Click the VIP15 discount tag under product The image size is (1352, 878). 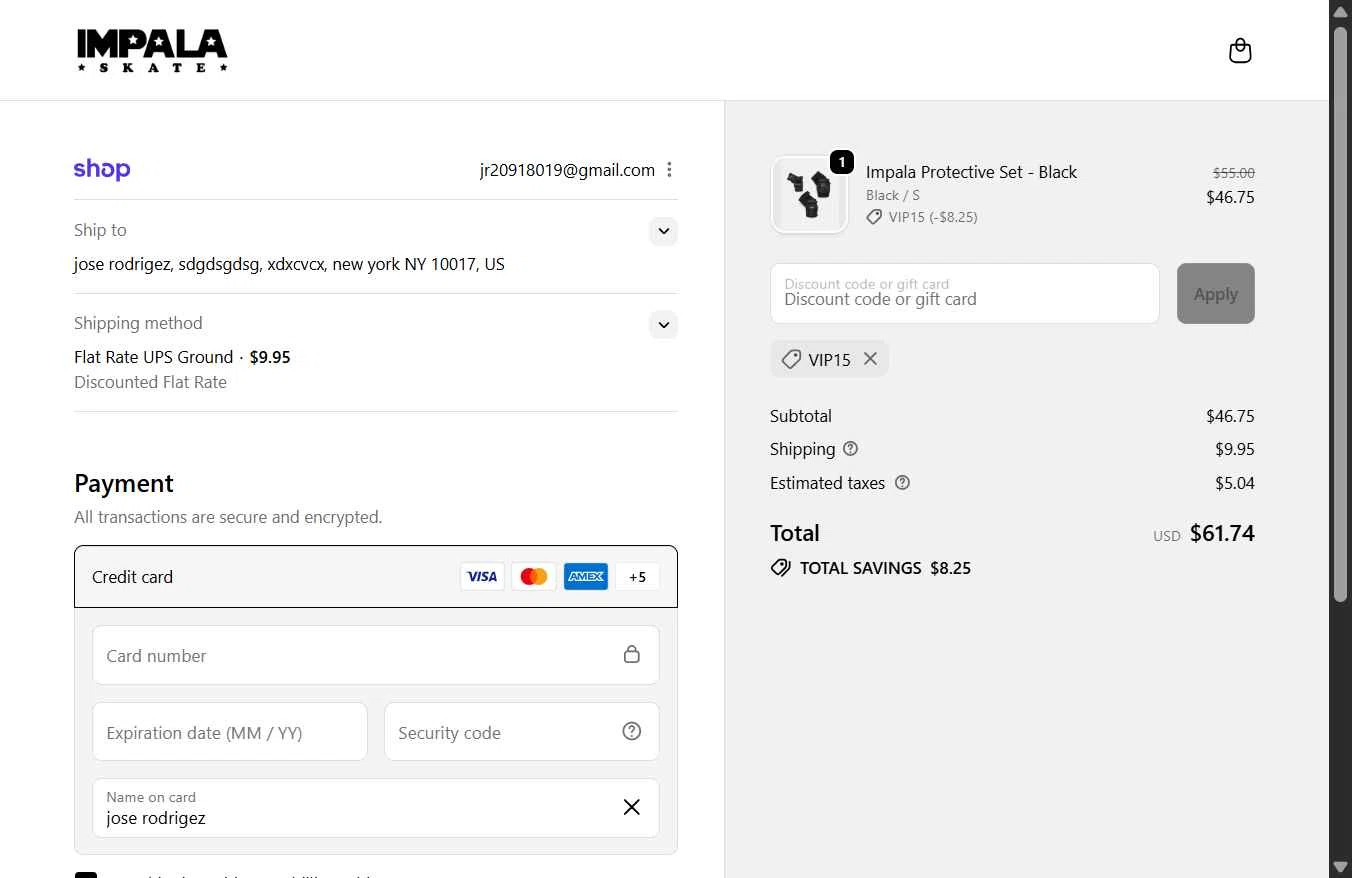(x=922, y=217)
